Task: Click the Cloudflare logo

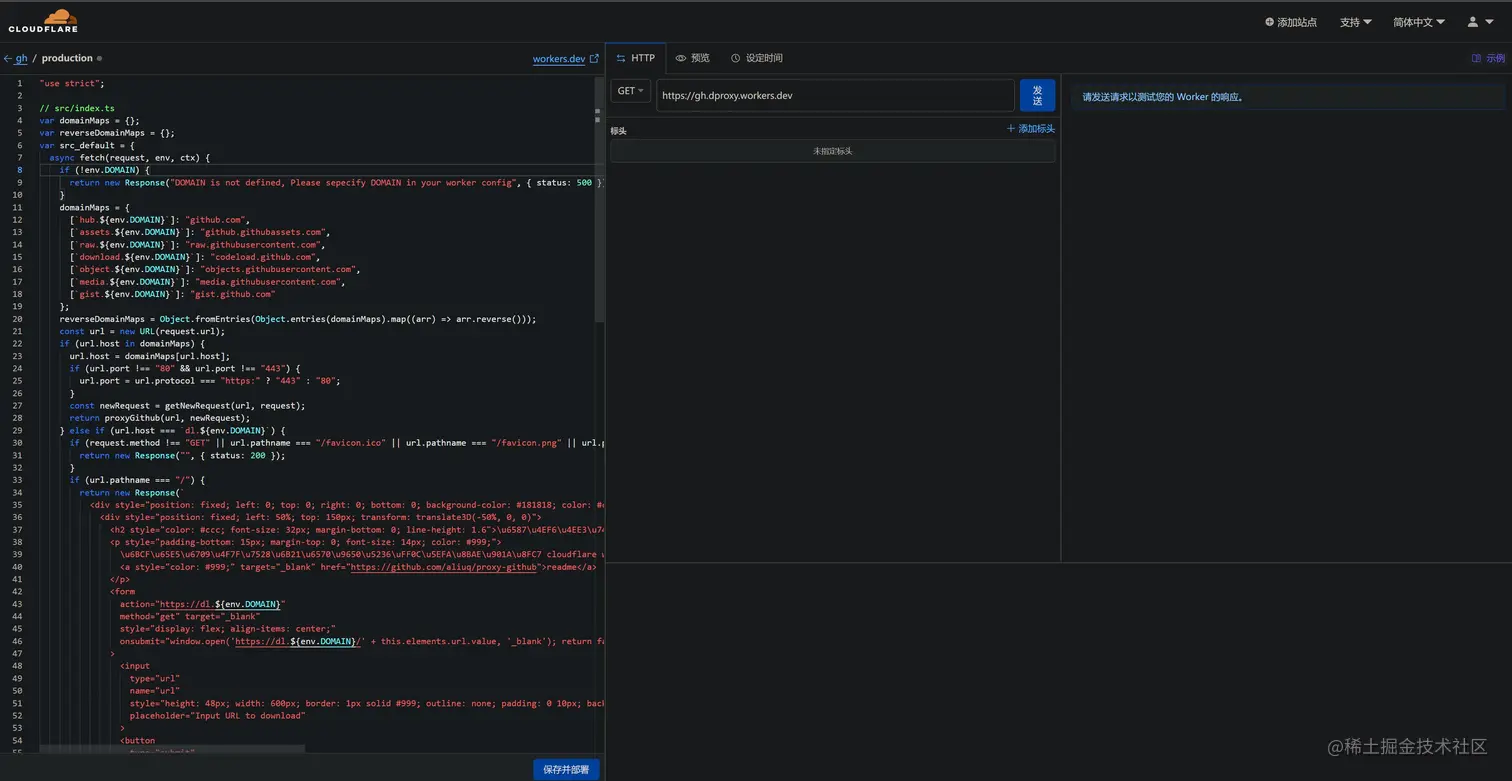Action: 43,20
